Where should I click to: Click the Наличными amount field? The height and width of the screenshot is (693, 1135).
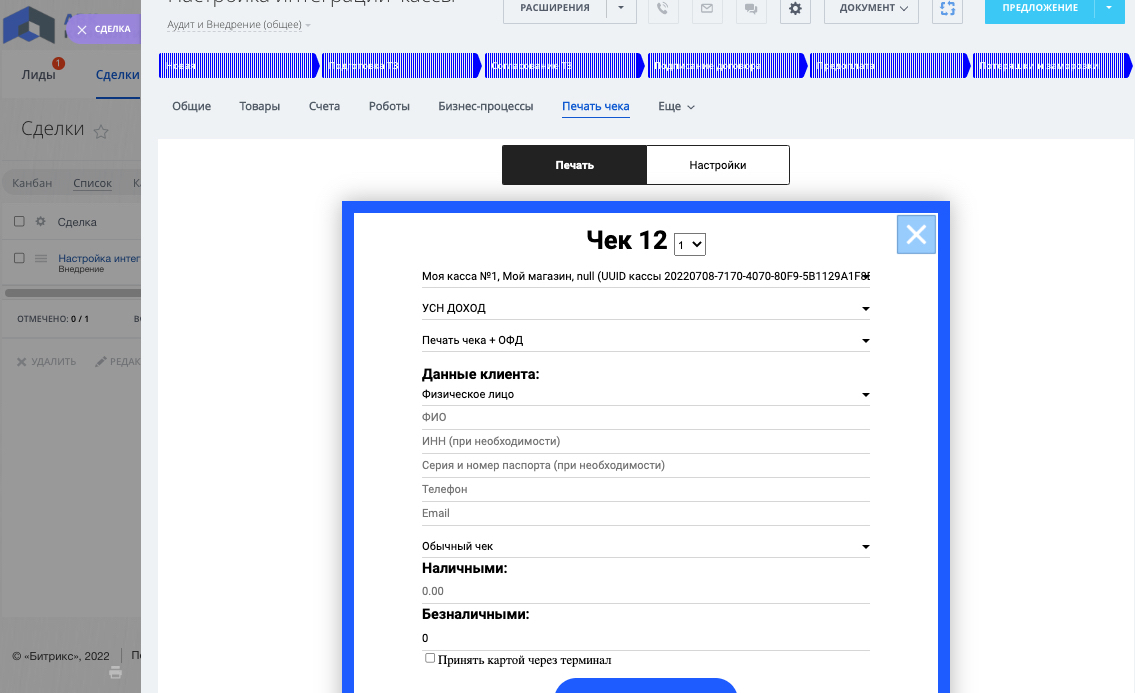(646, 592)
